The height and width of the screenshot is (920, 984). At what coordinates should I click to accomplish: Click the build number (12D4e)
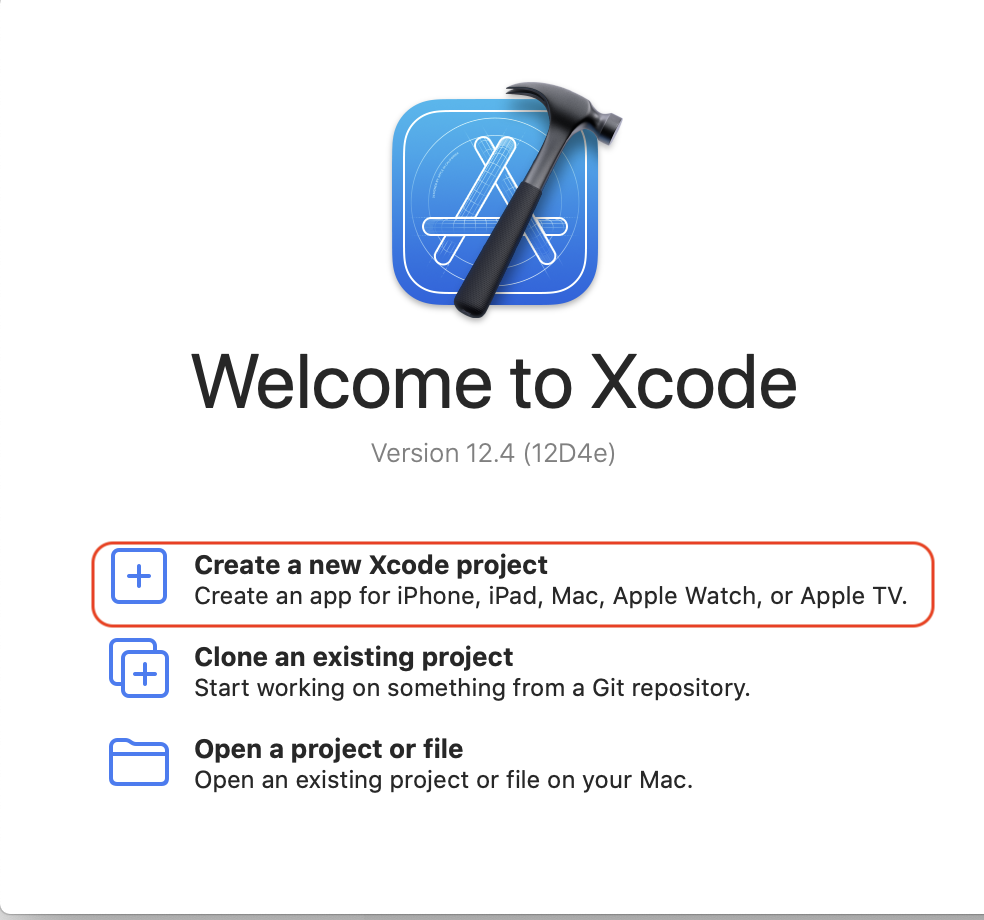[x=569, y=453]
